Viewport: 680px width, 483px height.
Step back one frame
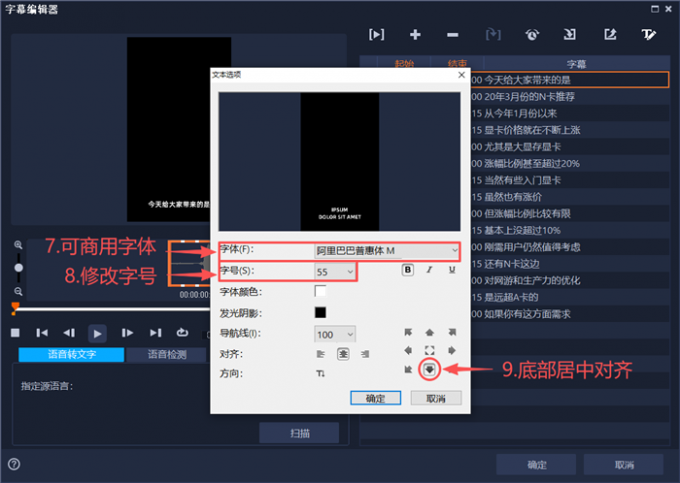coord(69,333)
